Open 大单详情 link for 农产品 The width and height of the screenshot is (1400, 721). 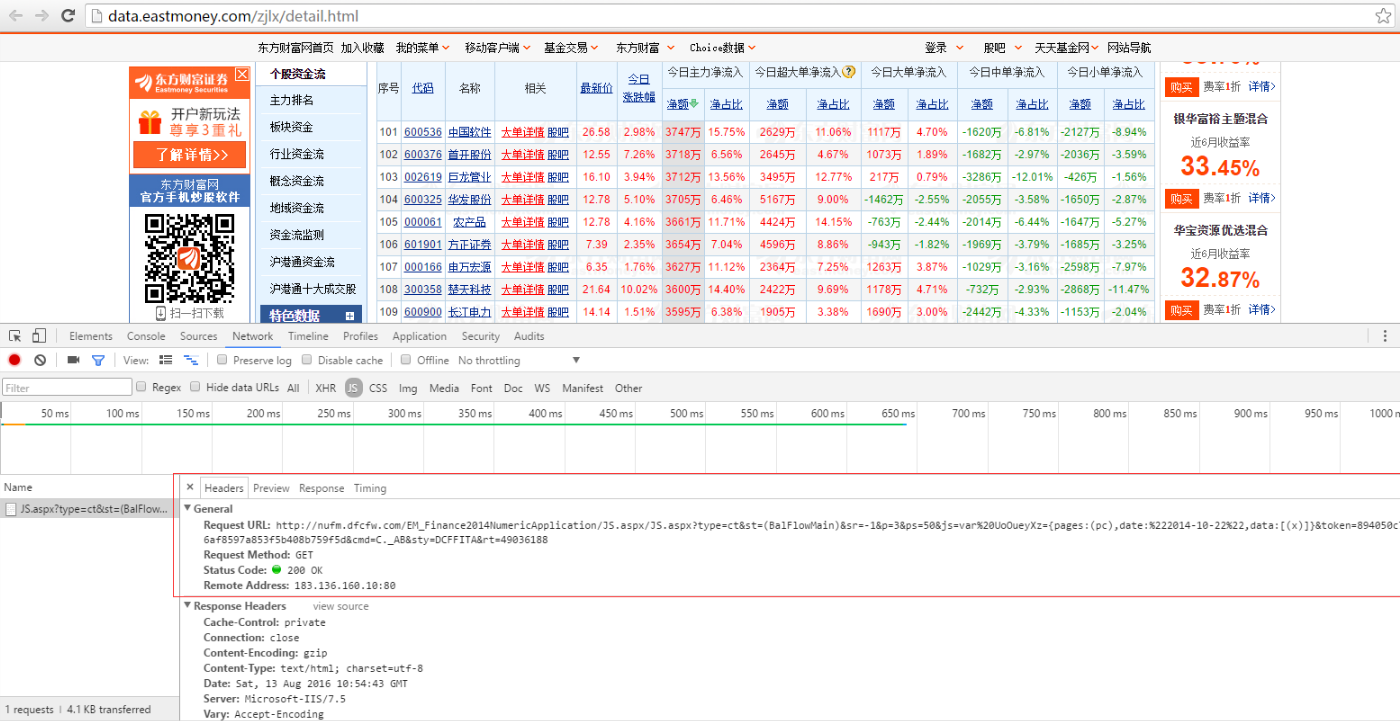pos(522,222)
